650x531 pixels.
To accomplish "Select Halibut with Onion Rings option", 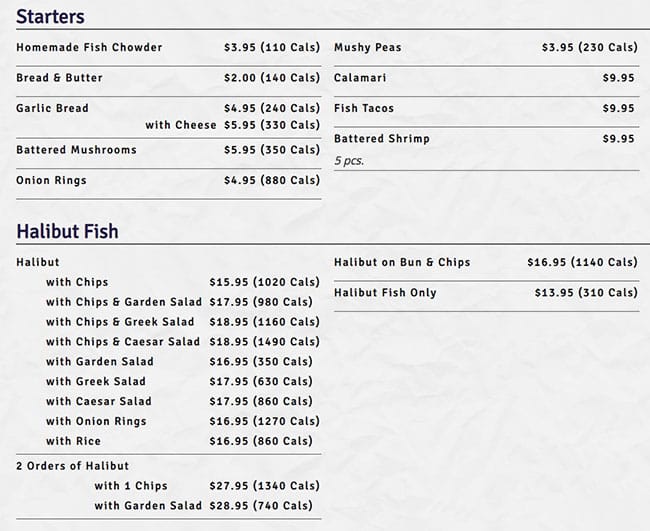I will [96, 421].
